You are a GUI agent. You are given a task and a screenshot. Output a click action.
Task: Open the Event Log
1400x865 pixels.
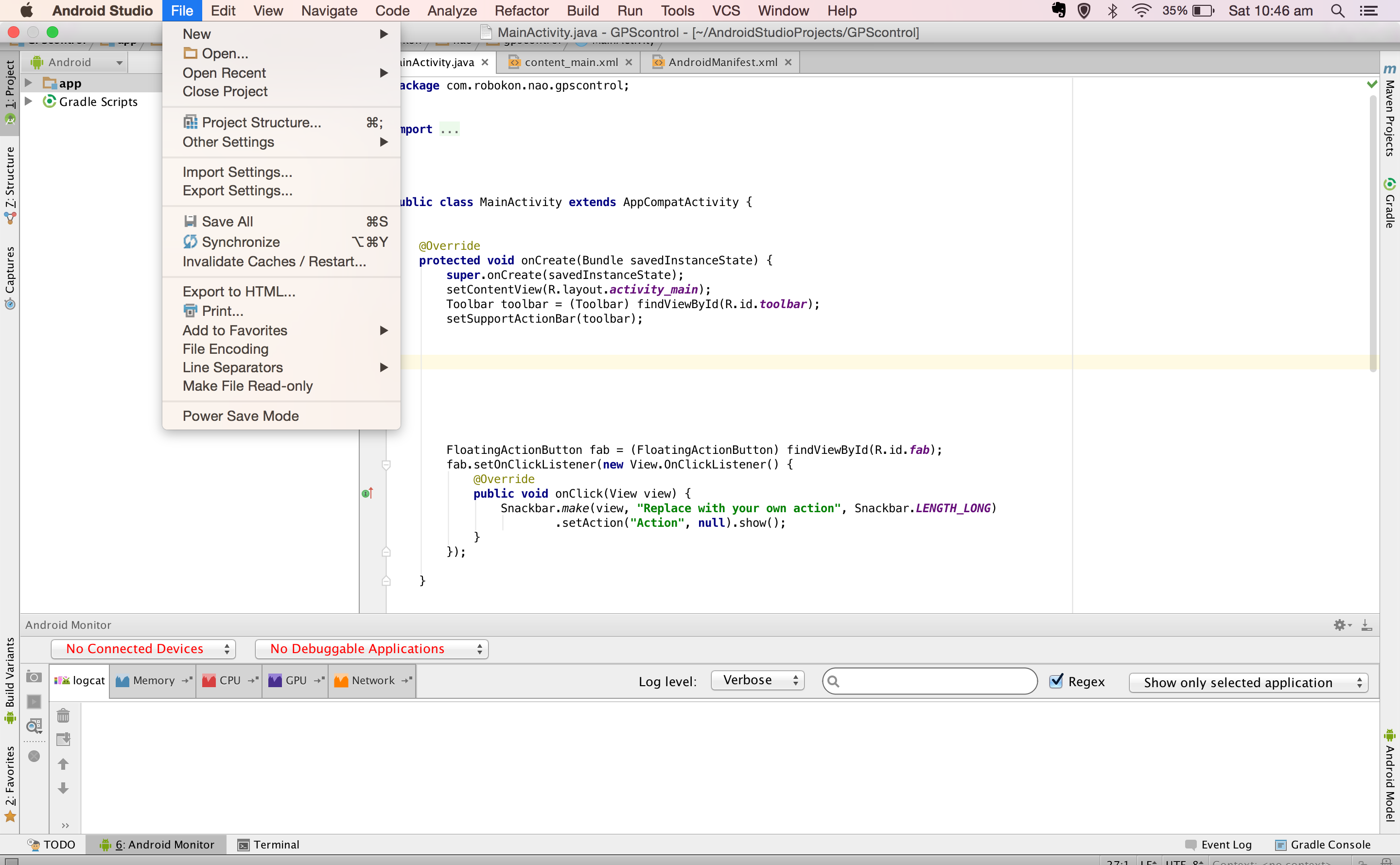click(x=1219, y=845)
